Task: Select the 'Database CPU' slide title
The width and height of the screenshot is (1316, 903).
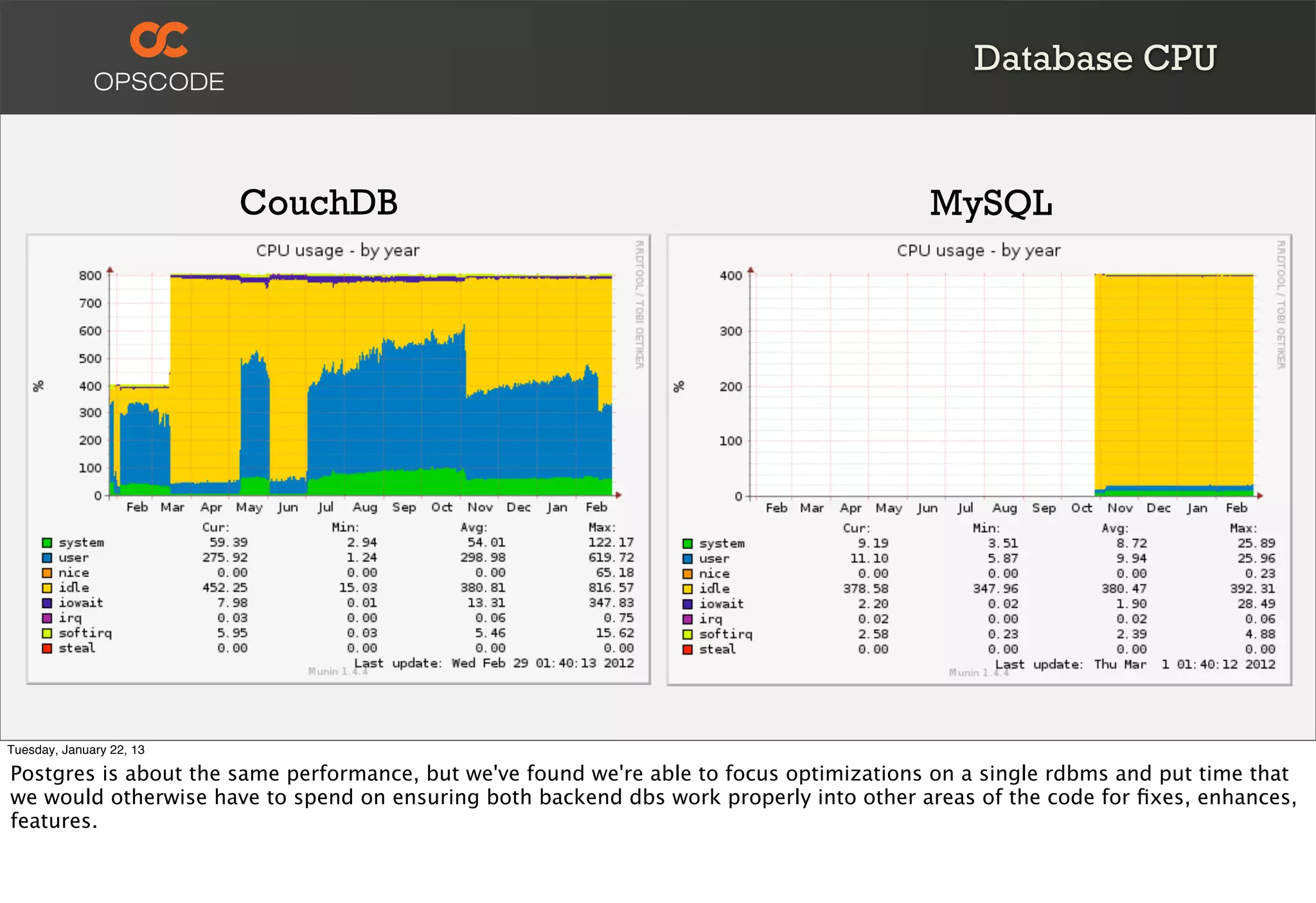Action: [1095, 58]
